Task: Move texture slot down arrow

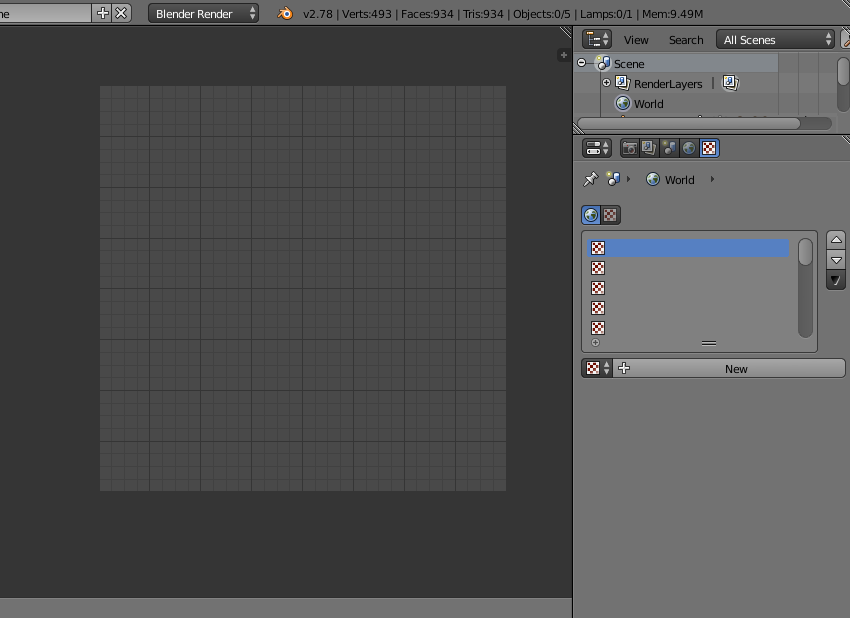Action: (836, 260)
